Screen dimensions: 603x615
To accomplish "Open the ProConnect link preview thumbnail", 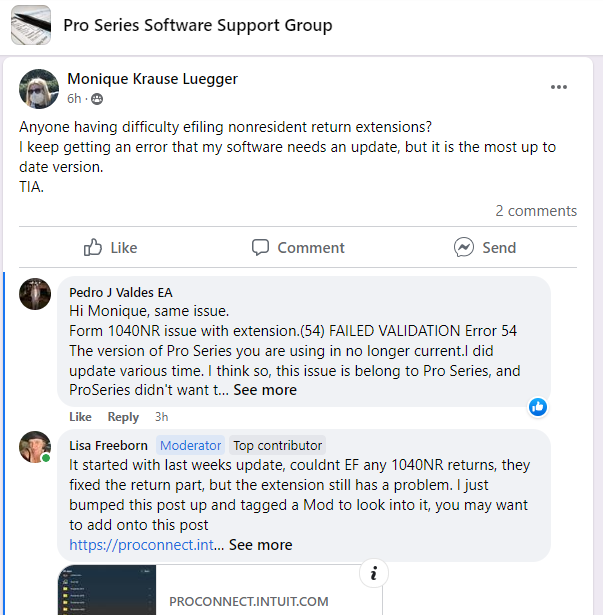I will click(107, 591).
